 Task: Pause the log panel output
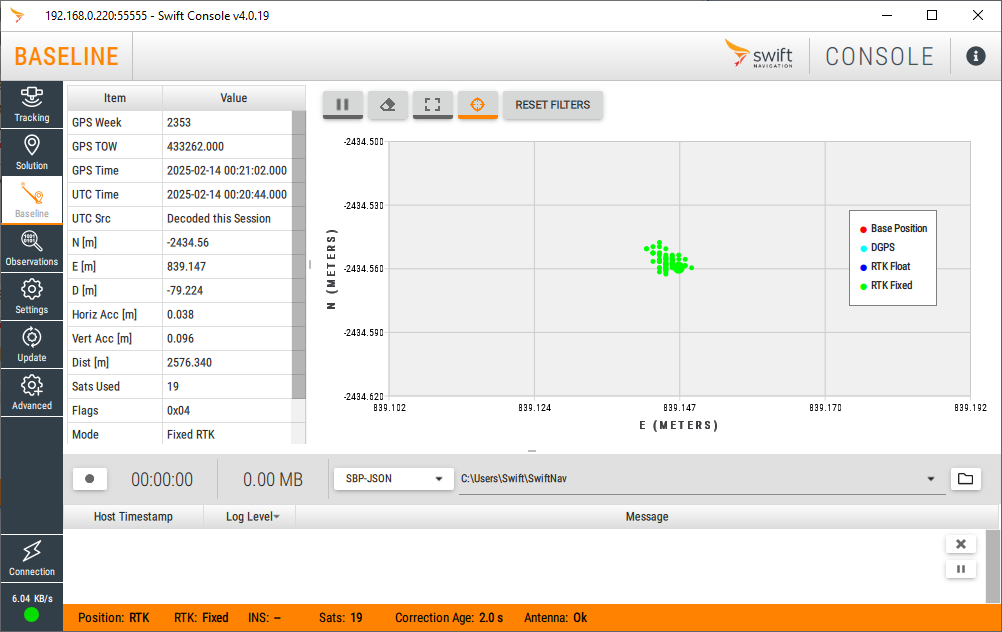(960, 569)
